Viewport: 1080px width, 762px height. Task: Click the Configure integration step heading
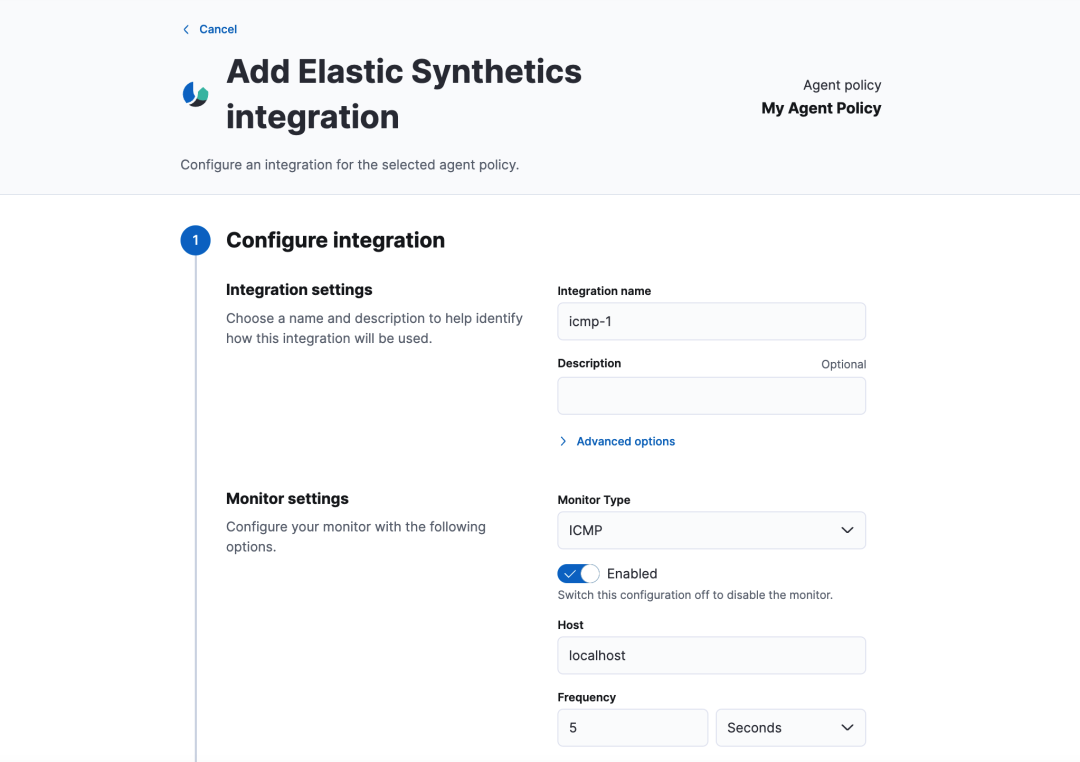pos(335,240)
